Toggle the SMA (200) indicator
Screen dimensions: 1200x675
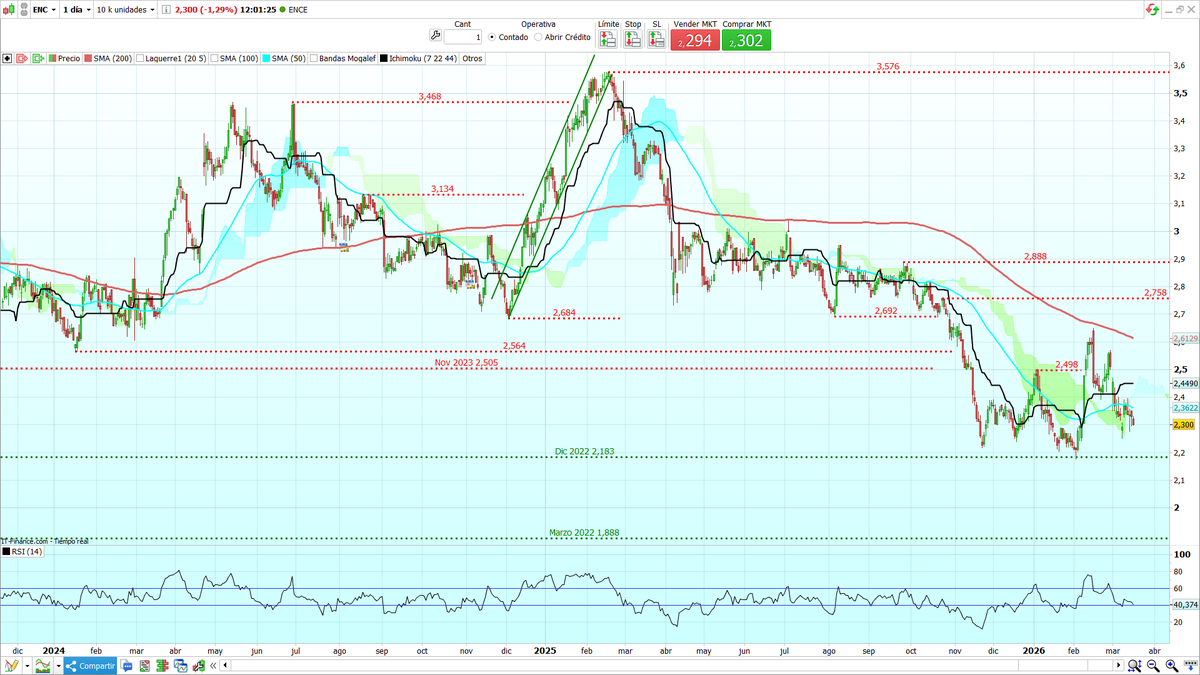point(108,58)
